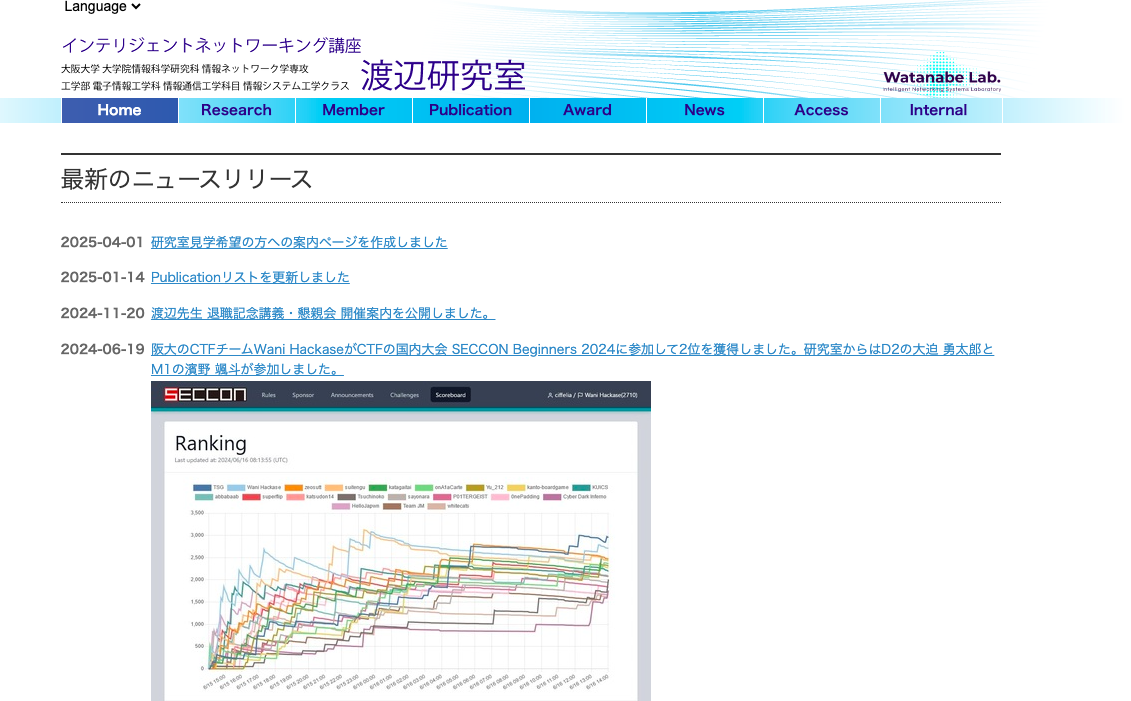The width and height of the screenshot is (1131, 701).
Task: Click the TSG blue legend swatch
Action: 202,487
